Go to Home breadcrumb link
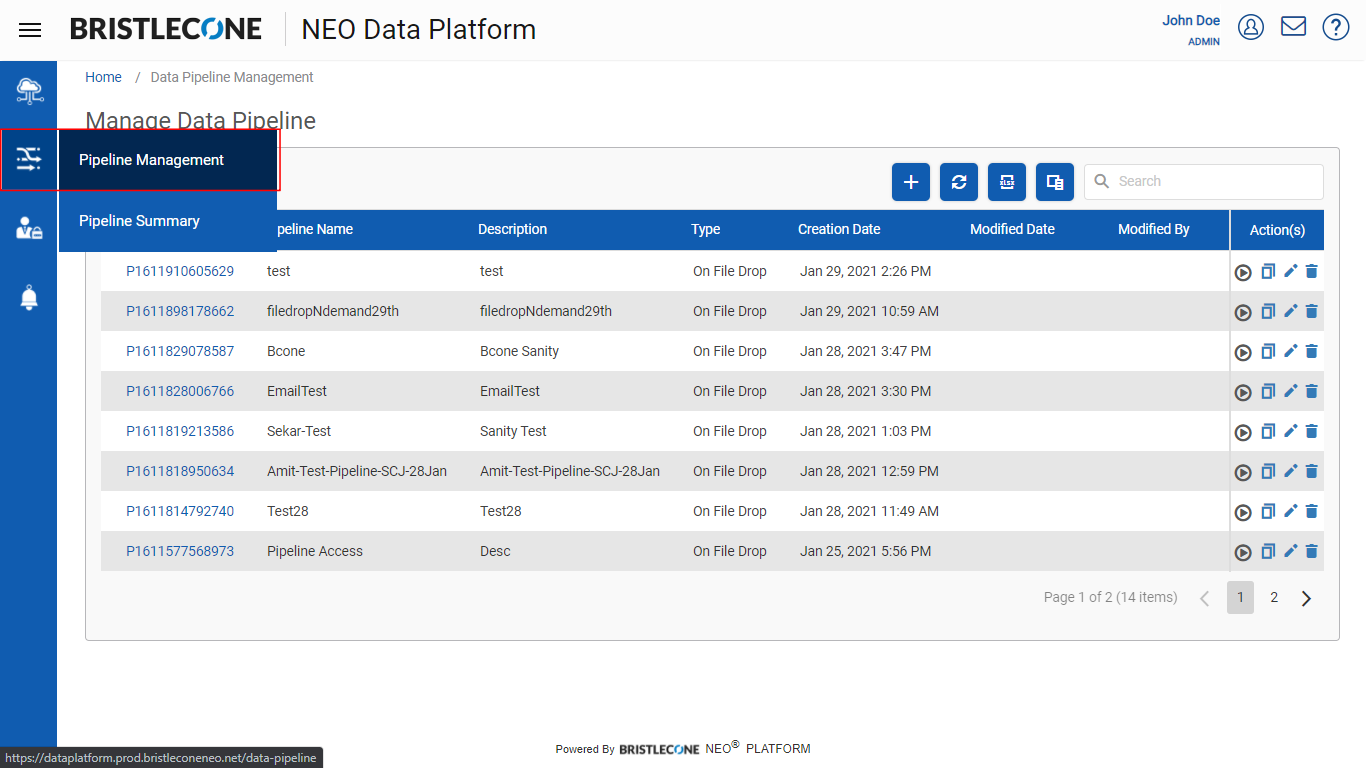1366x768 pixels. (103, 77)
